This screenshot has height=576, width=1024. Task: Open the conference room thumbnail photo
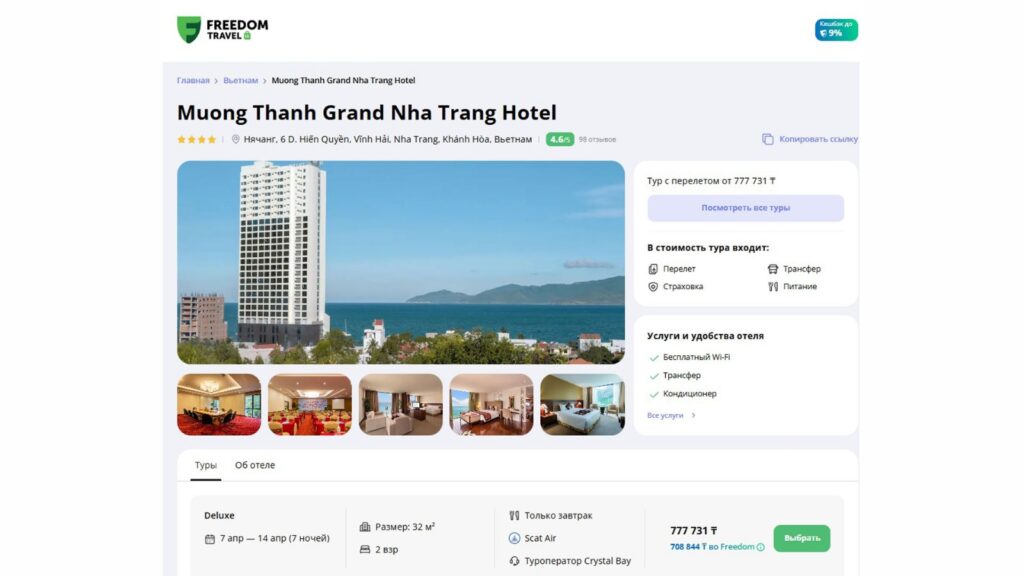click(219, 404)
